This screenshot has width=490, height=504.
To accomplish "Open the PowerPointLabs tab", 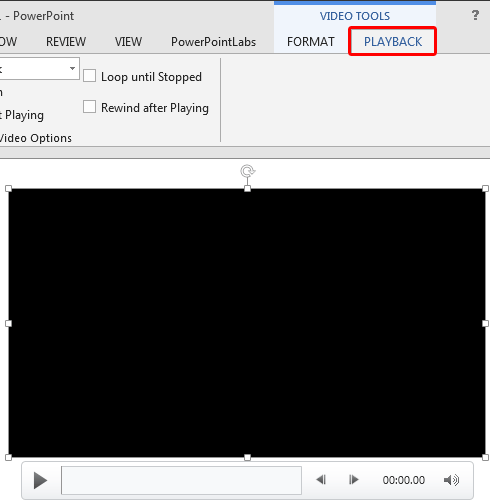I will click(213, 42).
